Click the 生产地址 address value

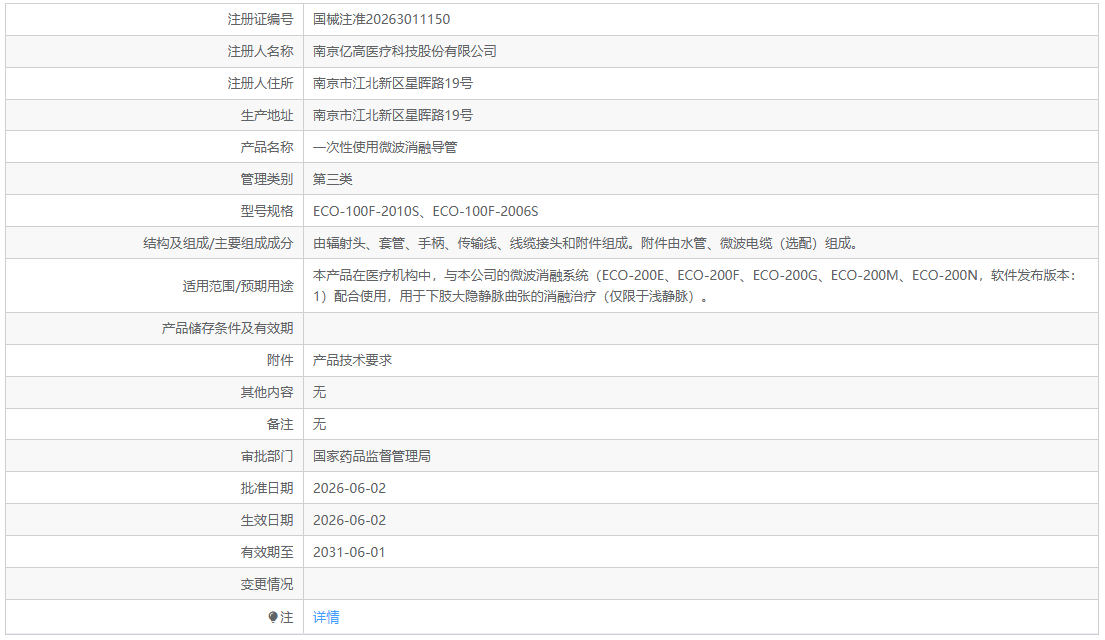(393, 115)
